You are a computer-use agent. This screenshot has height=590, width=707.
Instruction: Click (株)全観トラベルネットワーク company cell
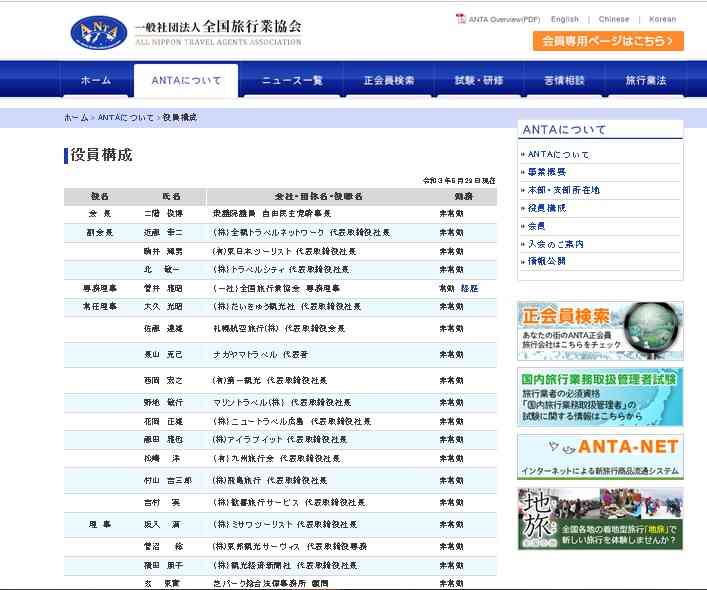click(301, 233)
